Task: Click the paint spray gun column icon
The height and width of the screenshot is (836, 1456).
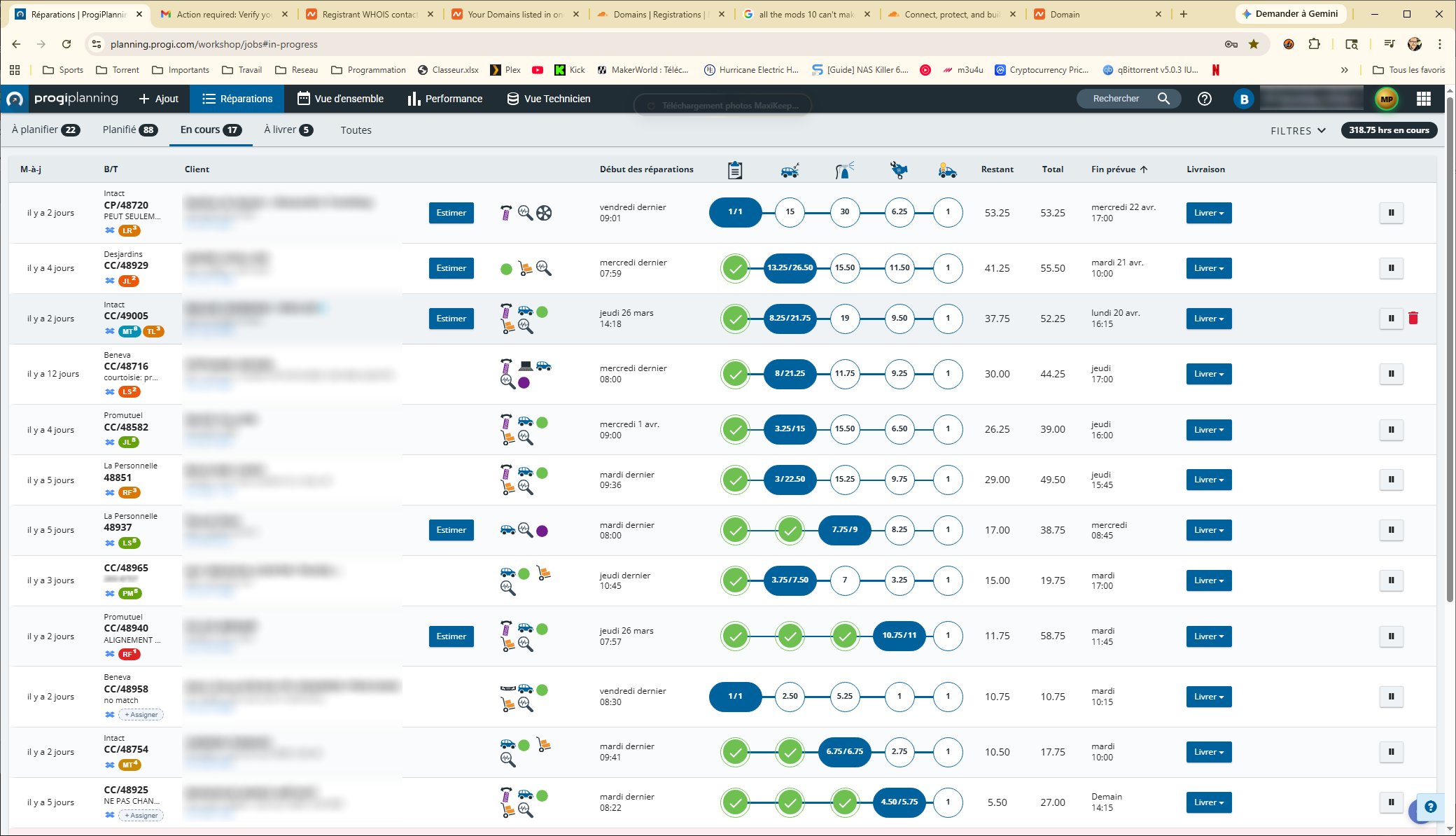Action: [x=844, y=169]
